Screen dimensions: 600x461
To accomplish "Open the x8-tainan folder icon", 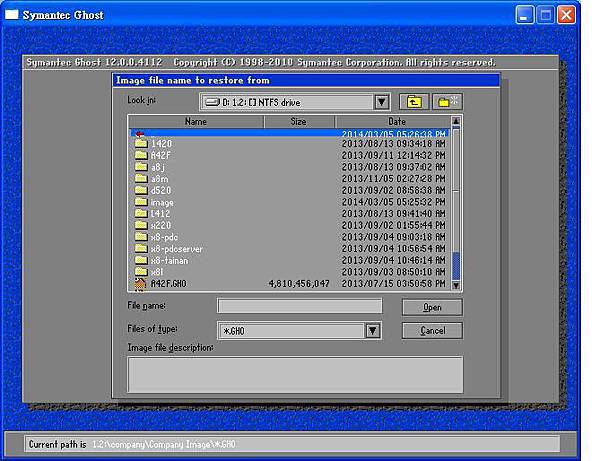I will tap(141, 261).
